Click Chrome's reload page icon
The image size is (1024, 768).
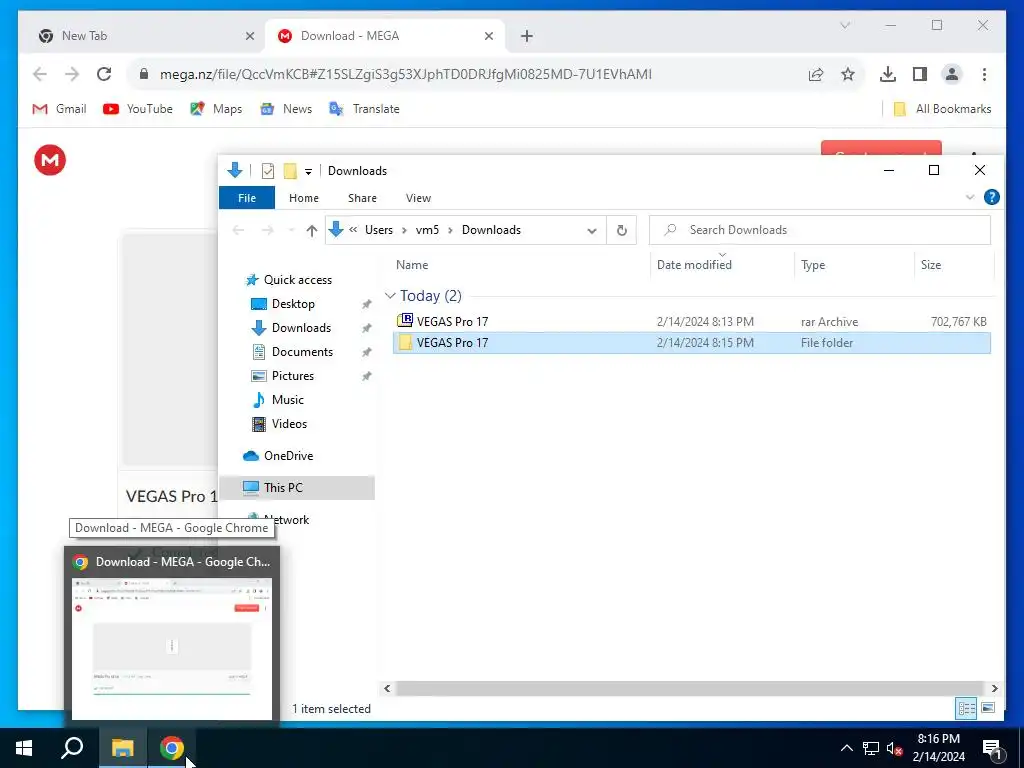coord(104,74)
